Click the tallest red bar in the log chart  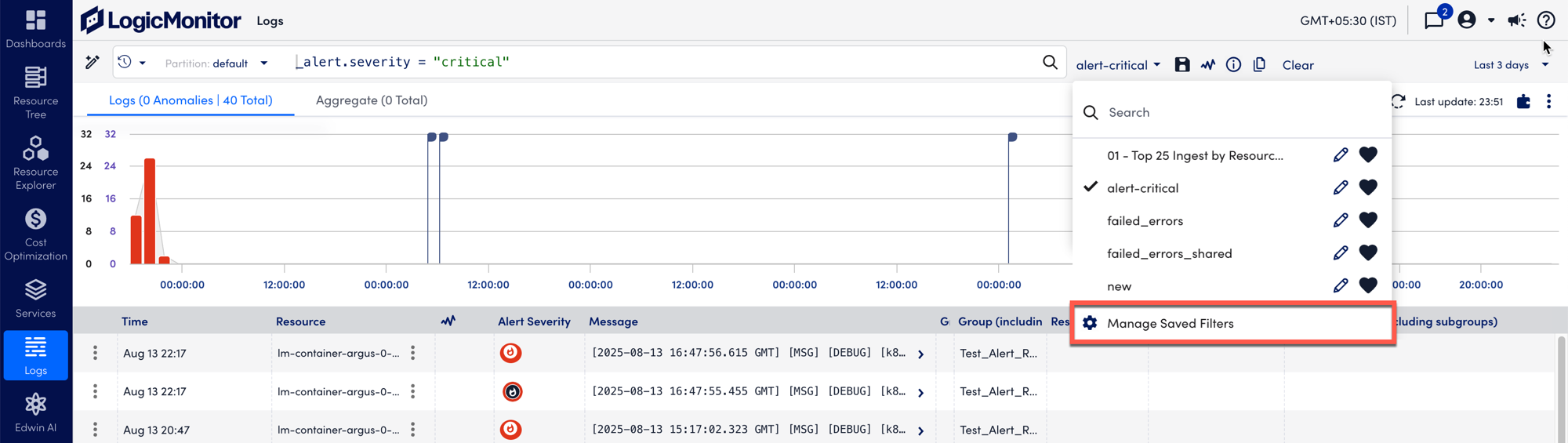point(149,211)
